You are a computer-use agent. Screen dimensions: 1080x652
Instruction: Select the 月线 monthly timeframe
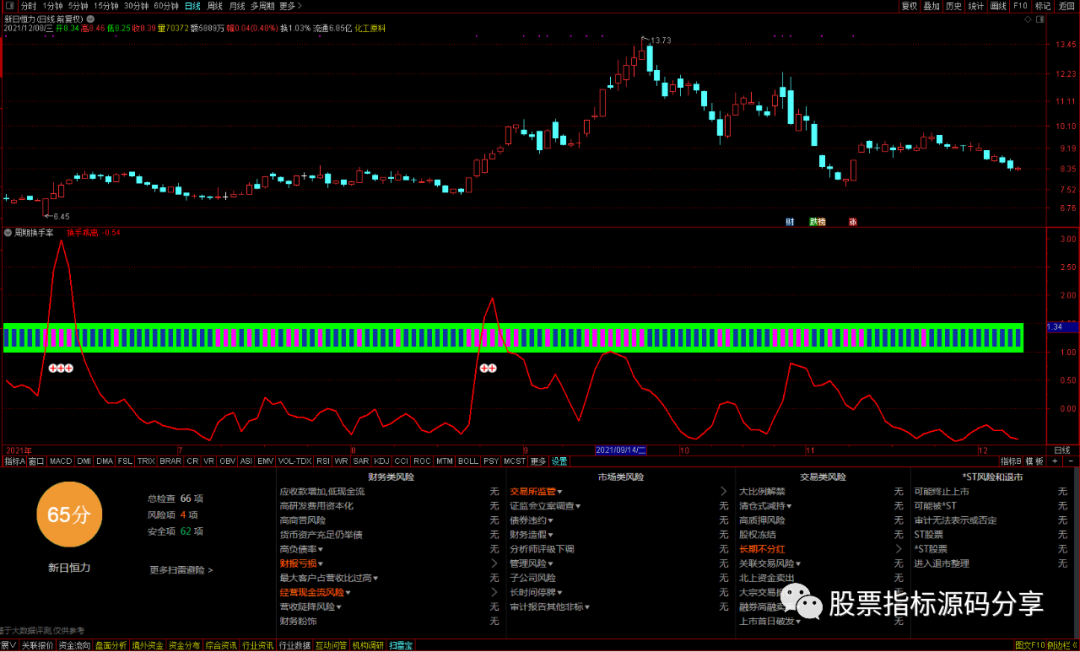[237, 6]
